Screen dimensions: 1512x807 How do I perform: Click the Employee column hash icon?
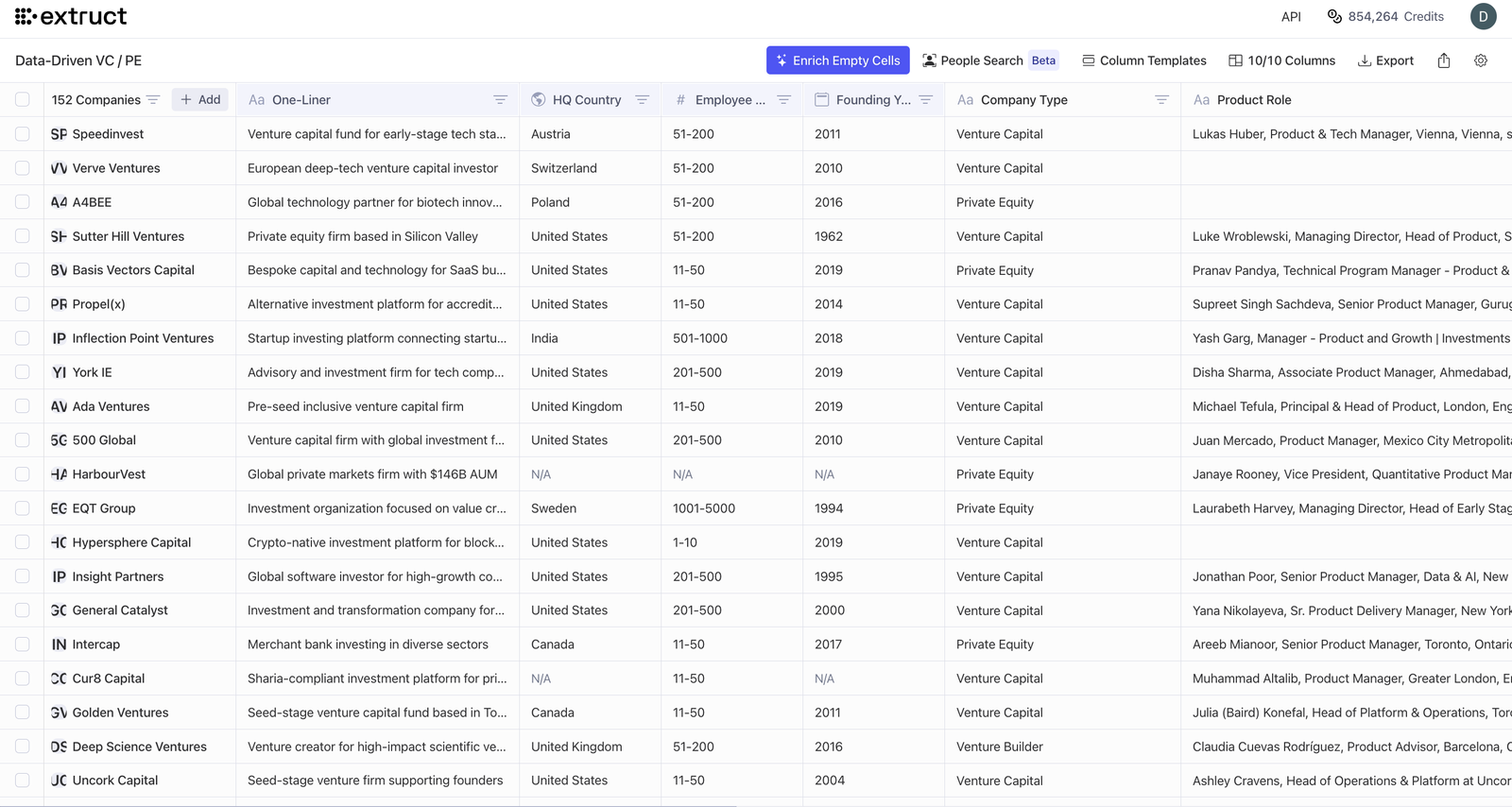coord(680,99)
